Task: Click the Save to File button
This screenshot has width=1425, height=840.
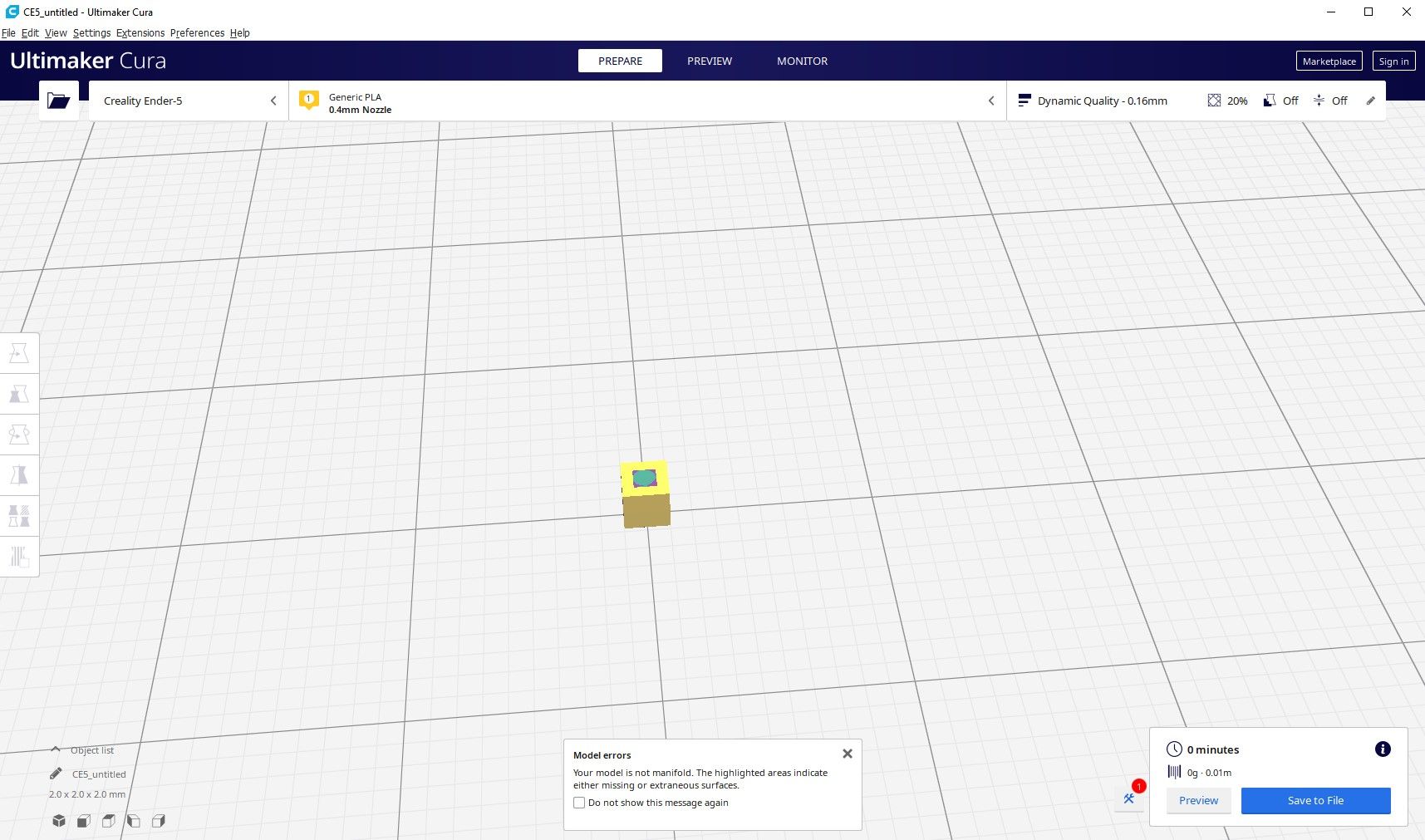Action: (1315, 801)
